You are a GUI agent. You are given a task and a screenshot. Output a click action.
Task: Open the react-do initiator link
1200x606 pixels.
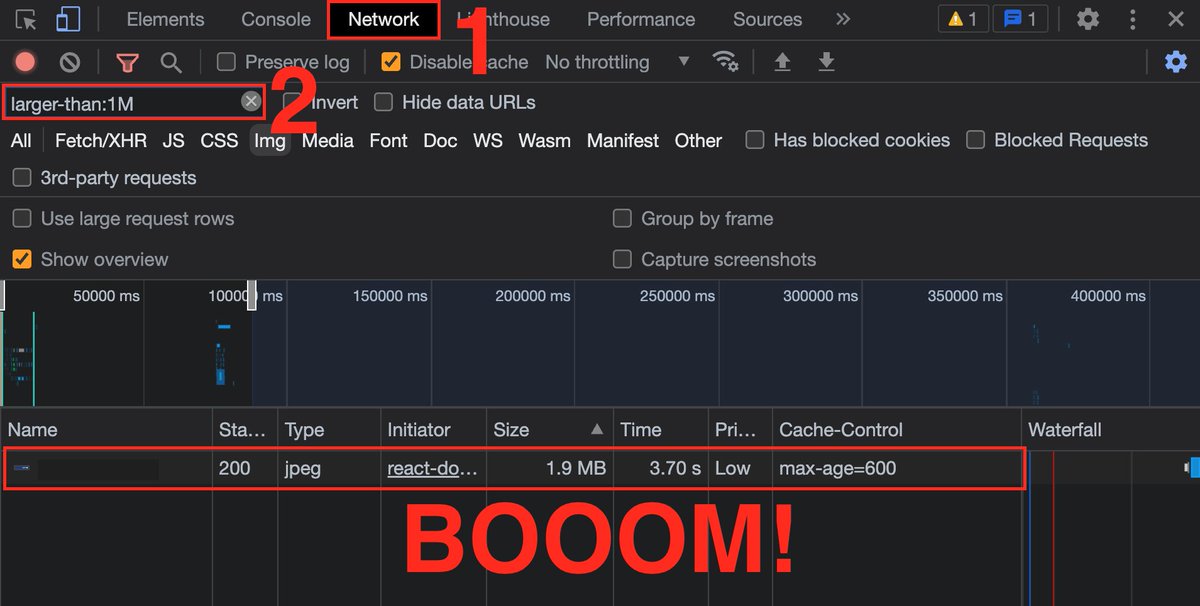(x=432, y=467)
